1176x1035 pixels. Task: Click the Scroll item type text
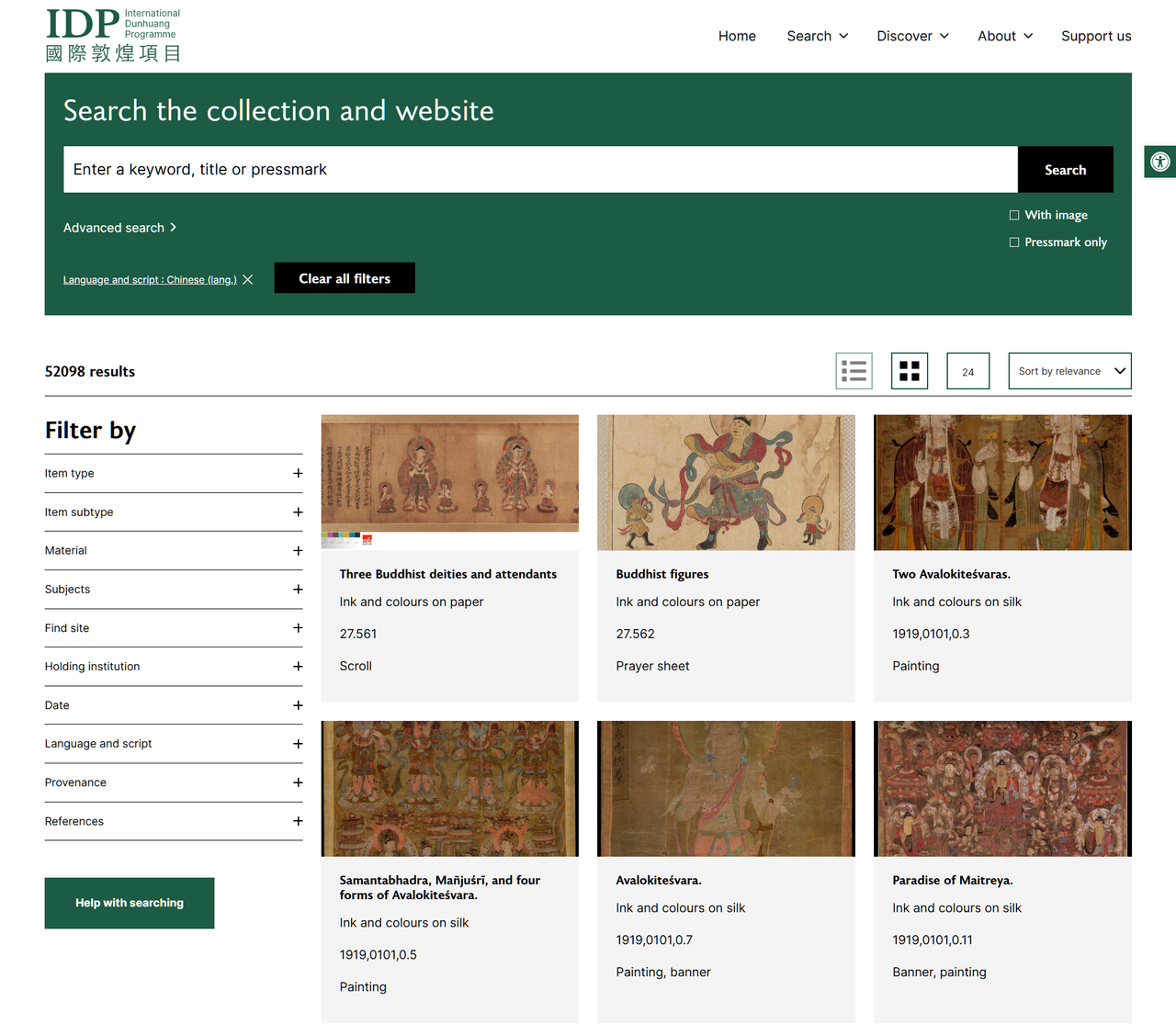[356, 666]
